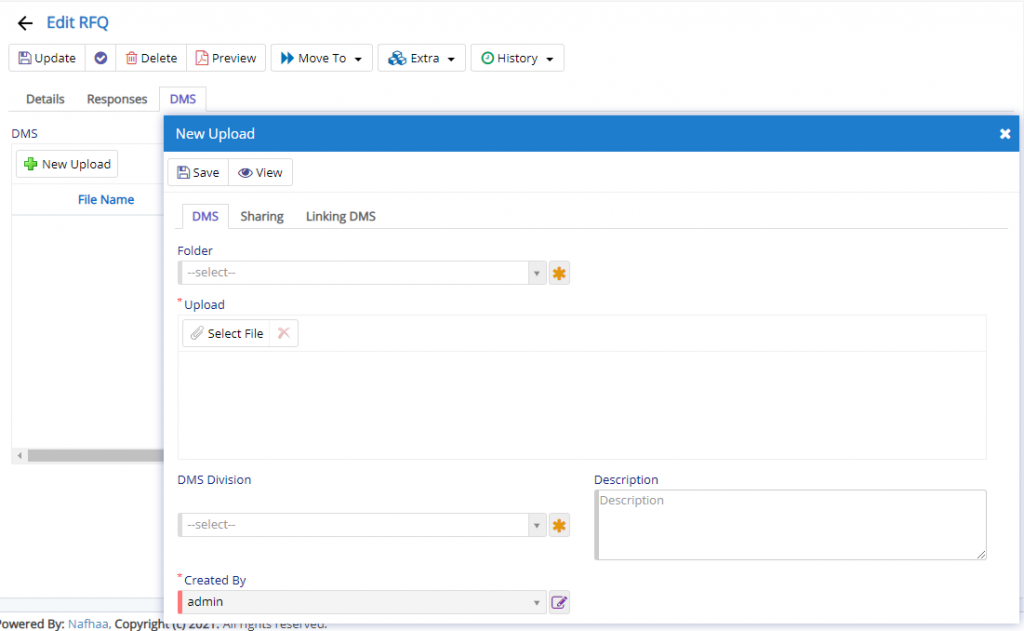Click the horizontal scrollbar thumb in DMS list
This screenshot has width=1024, height=631.
pos(95,456)
